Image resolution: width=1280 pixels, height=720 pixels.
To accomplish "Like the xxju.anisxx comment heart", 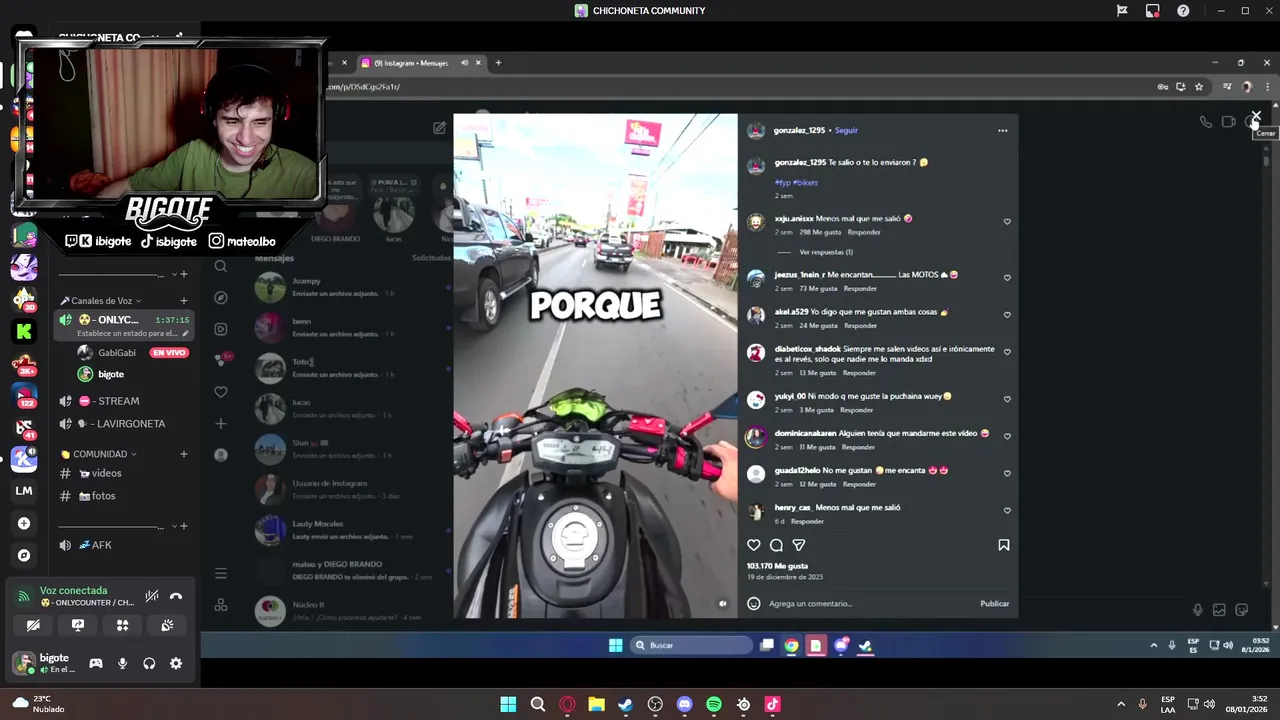I will (1007, 222).
